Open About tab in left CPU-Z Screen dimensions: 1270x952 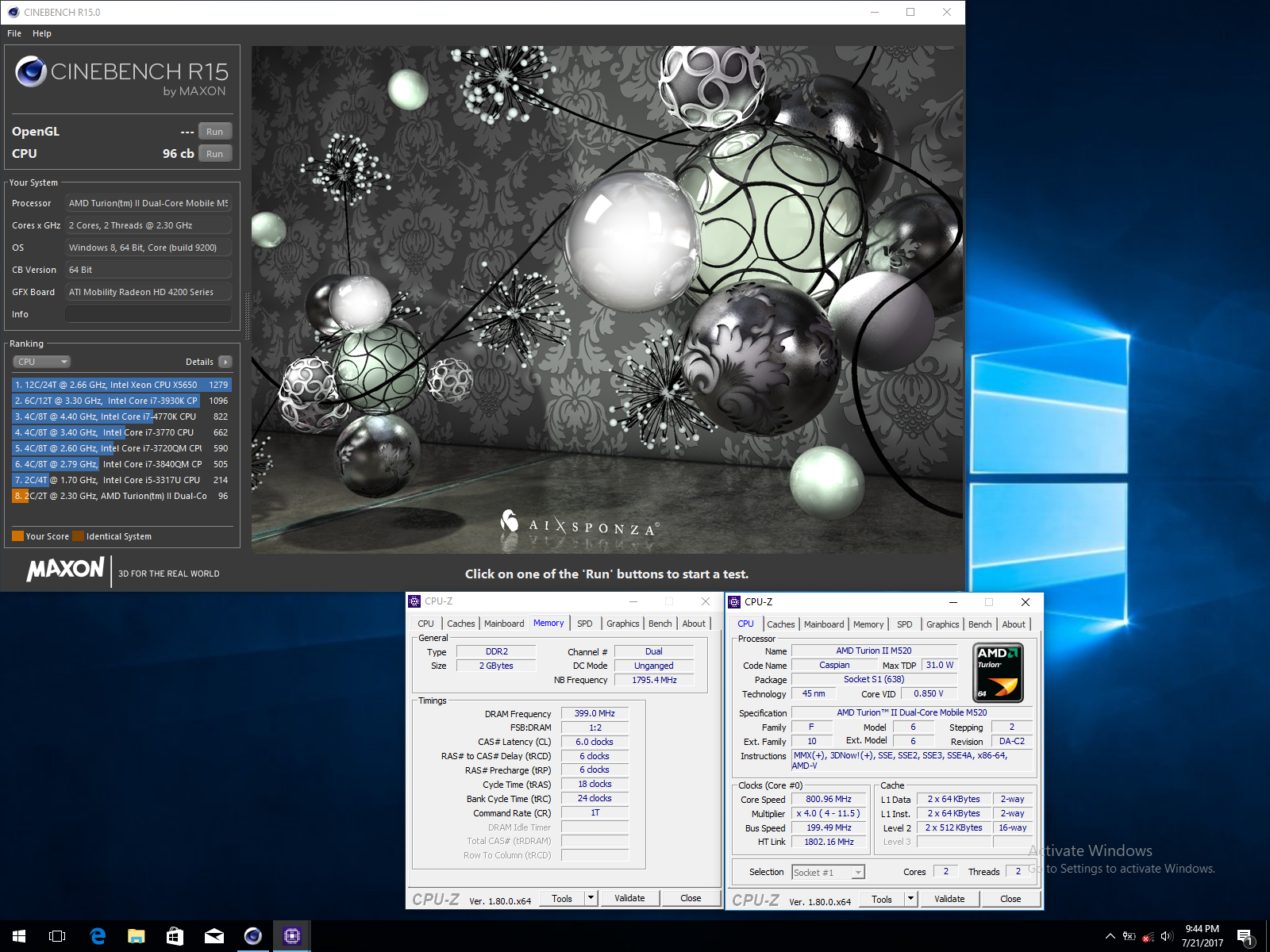click(694, 624)
